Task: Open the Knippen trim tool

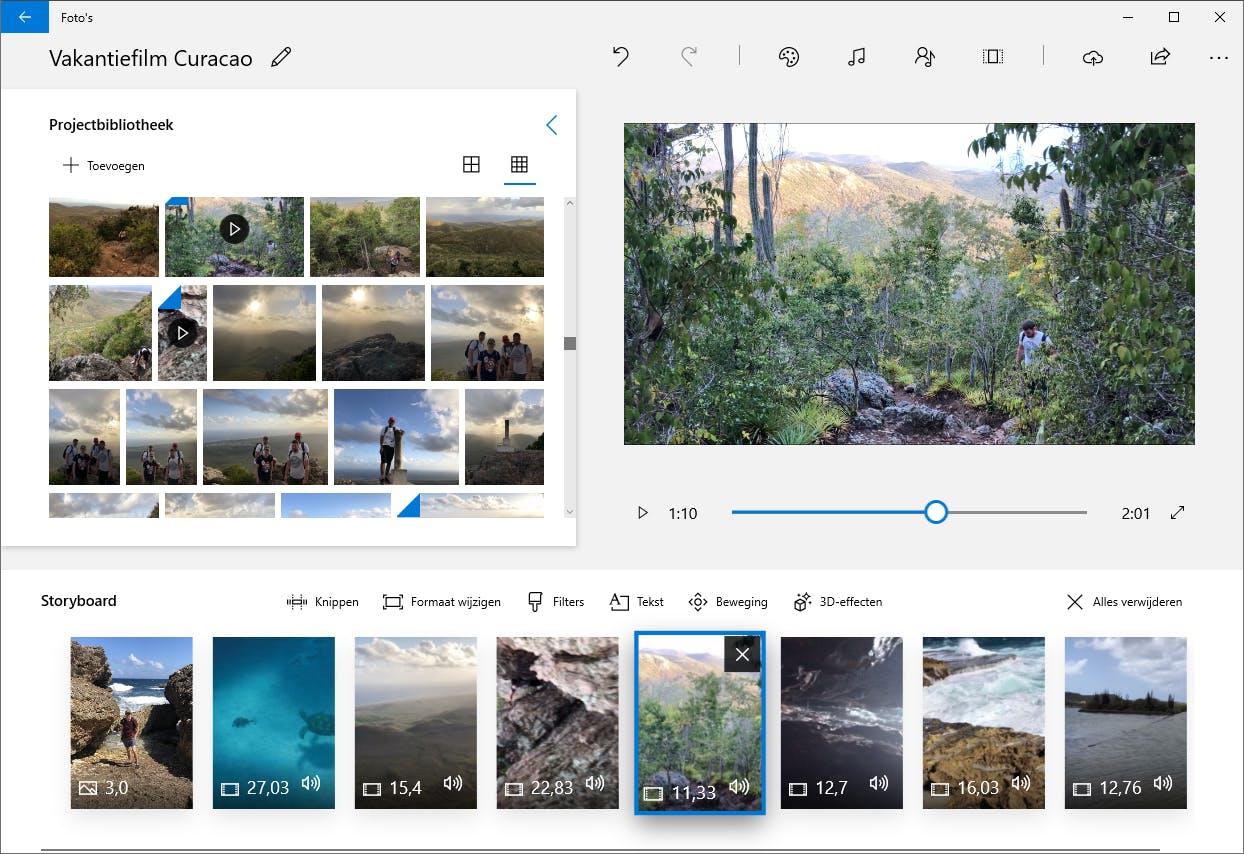Action: (322, 602)
